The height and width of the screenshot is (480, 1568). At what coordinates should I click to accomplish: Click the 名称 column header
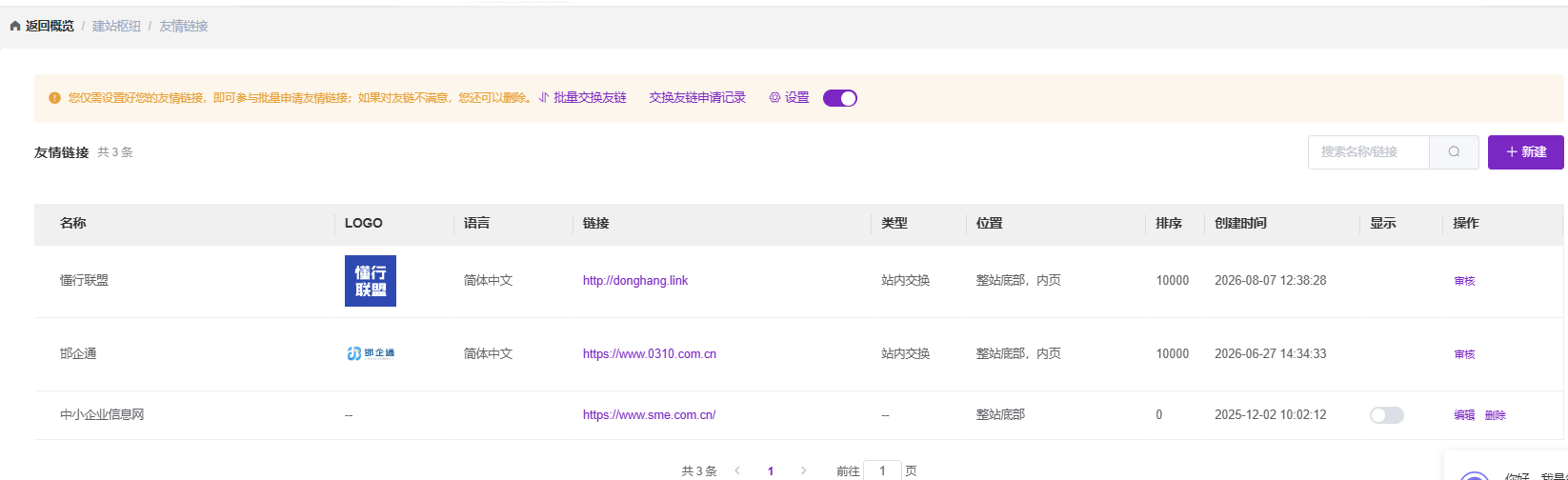72,223
